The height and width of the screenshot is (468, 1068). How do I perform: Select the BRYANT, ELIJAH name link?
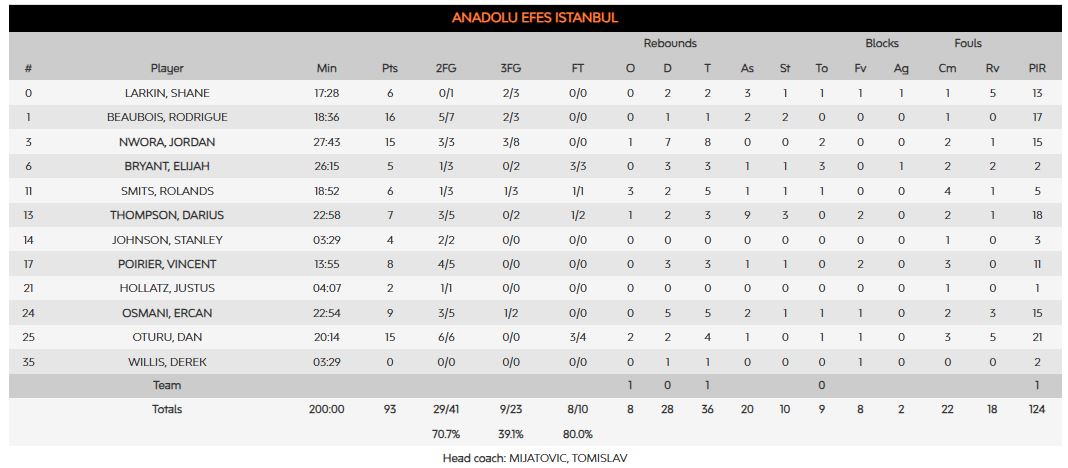pyautogui.click(x=167, y=166)
